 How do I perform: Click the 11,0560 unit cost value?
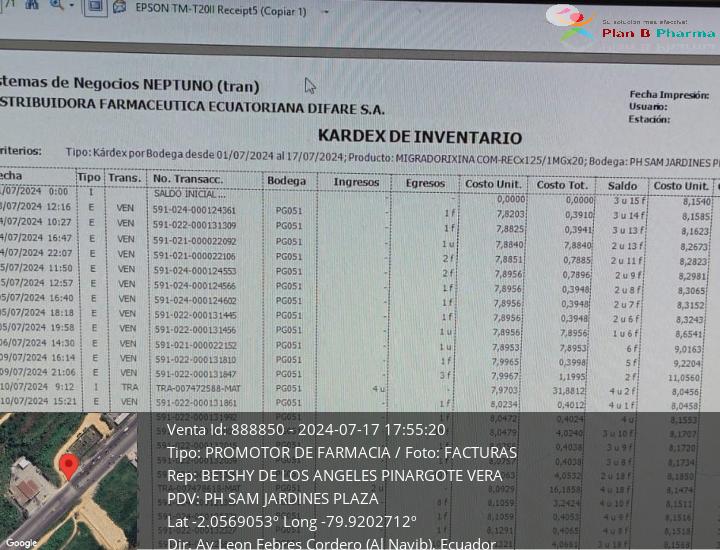point(684,378)
